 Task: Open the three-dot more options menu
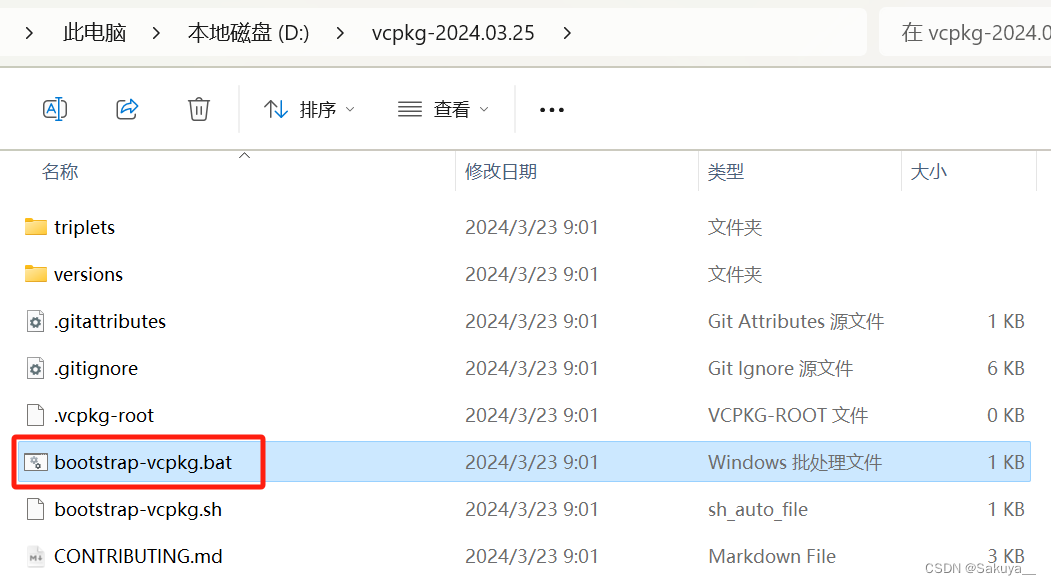pos(552,110)
